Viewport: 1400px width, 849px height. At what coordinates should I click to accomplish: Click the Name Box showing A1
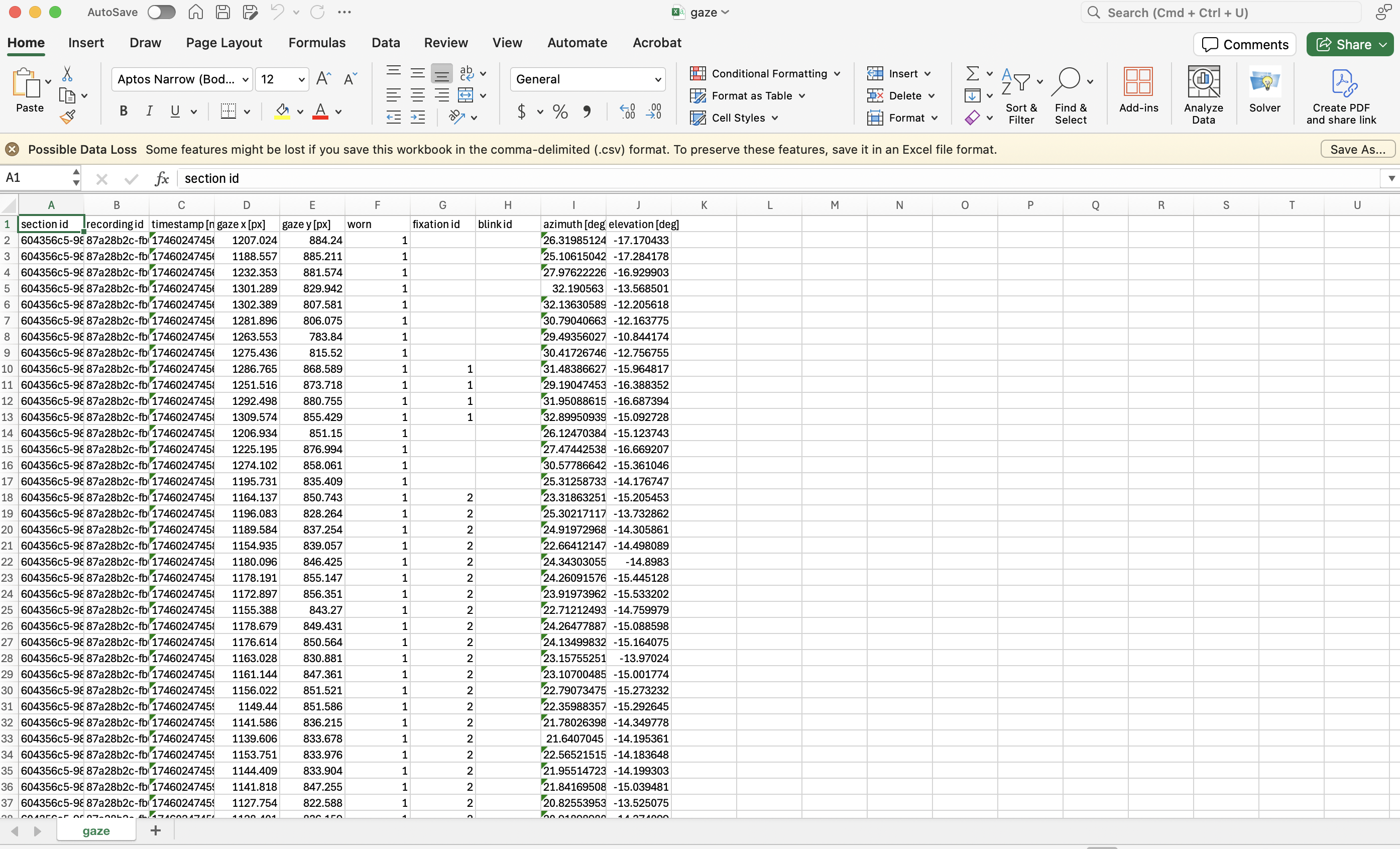(x=35, y=178)
